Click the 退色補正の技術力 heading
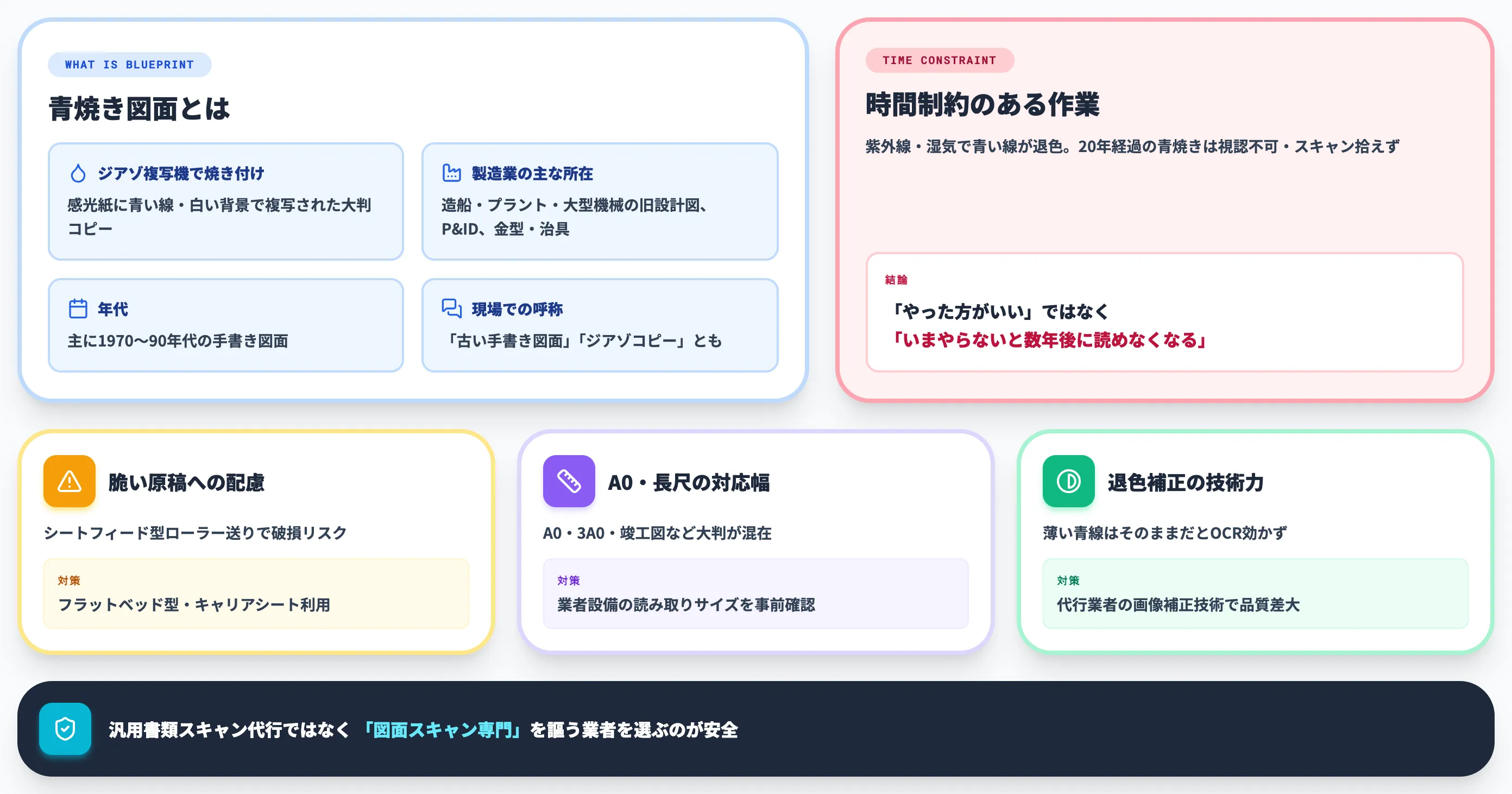 [1186, 482]
